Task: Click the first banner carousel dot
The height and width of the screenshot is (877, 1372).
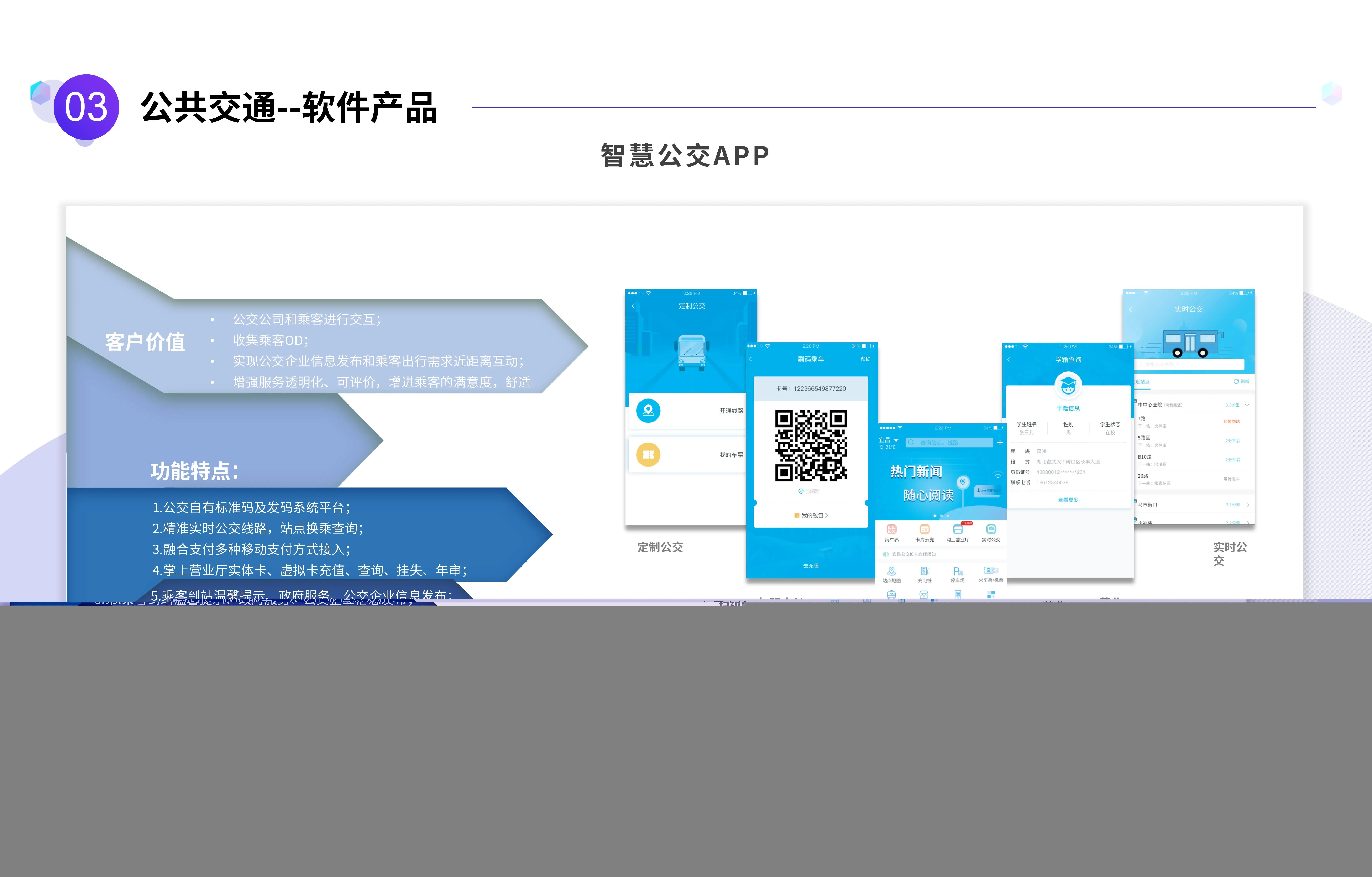Action: click(x=935, y=516)
